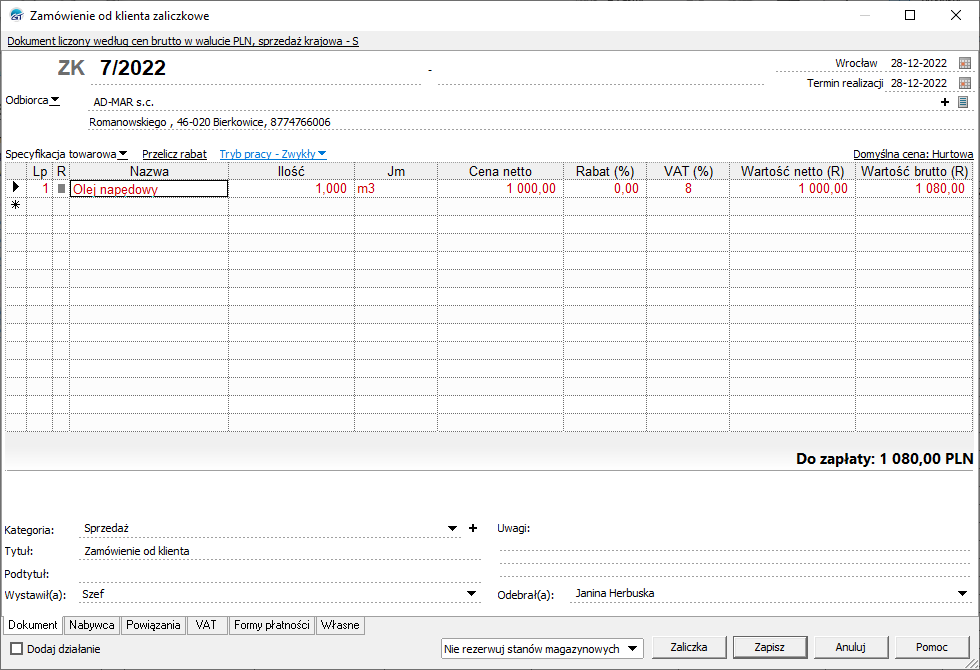This screenshot has width=980, height=670.
Task: Expand Odebrał(a) dropdown arrow
Action: tap(962, 594)
